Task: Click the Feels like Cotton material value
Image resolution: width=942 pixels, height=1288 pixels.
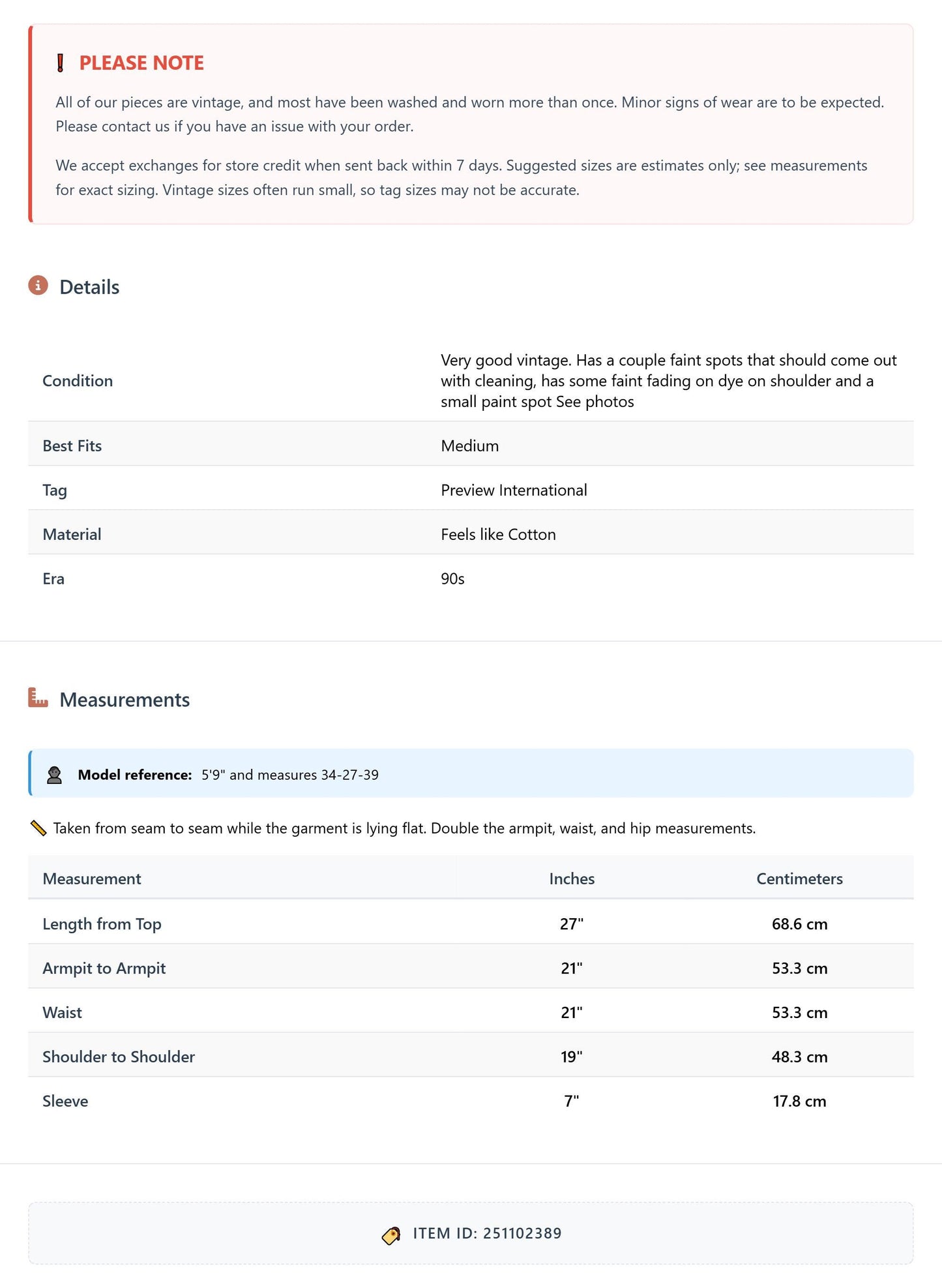Action: [x=498, y=535]
